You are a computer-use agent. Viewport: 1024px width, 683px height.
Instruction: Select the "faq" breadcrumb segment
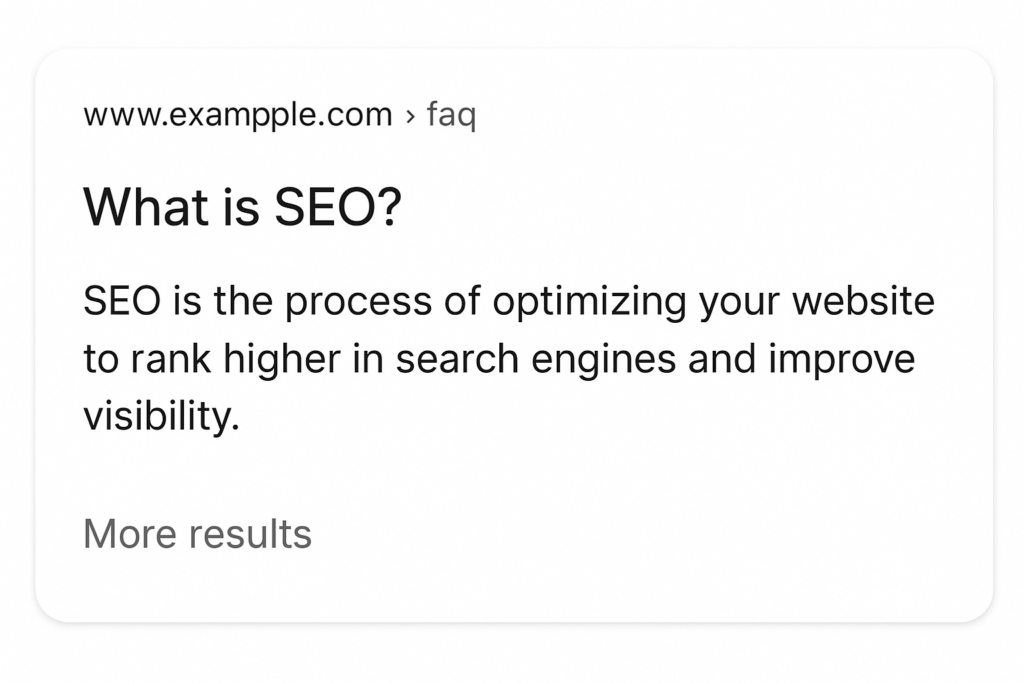pos(451,116)
